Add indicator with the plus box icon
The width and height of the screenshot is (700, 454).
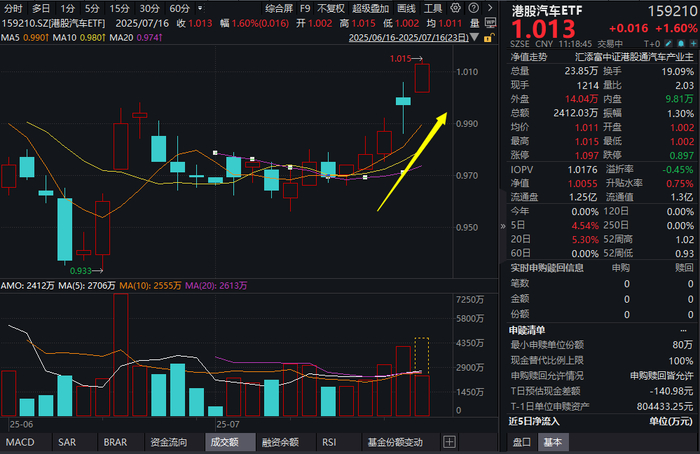click(x=449, y=442)
